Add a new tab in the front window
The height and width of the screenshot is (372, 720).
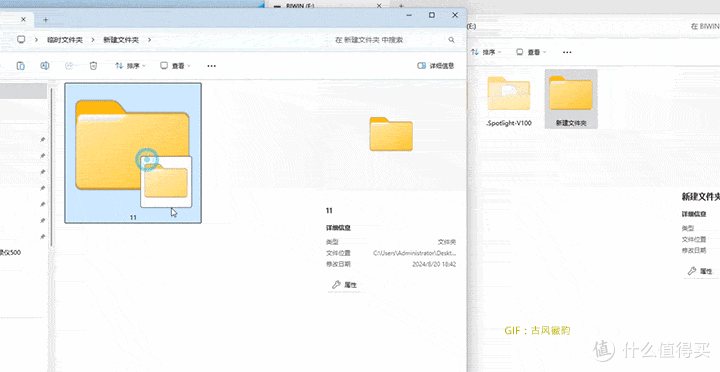coord(45,19)
